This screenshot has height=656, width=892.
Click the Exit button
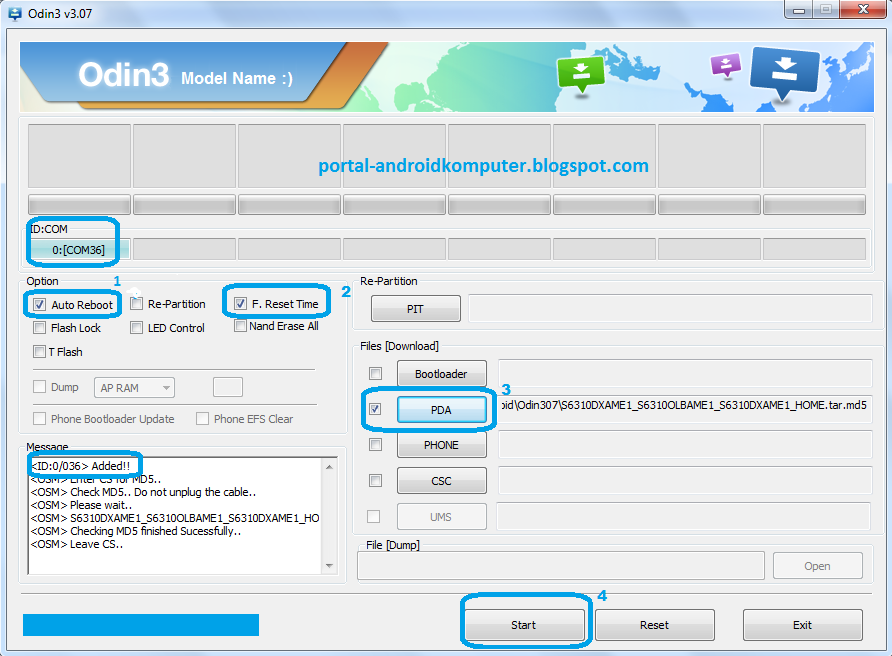pos(803,625)
